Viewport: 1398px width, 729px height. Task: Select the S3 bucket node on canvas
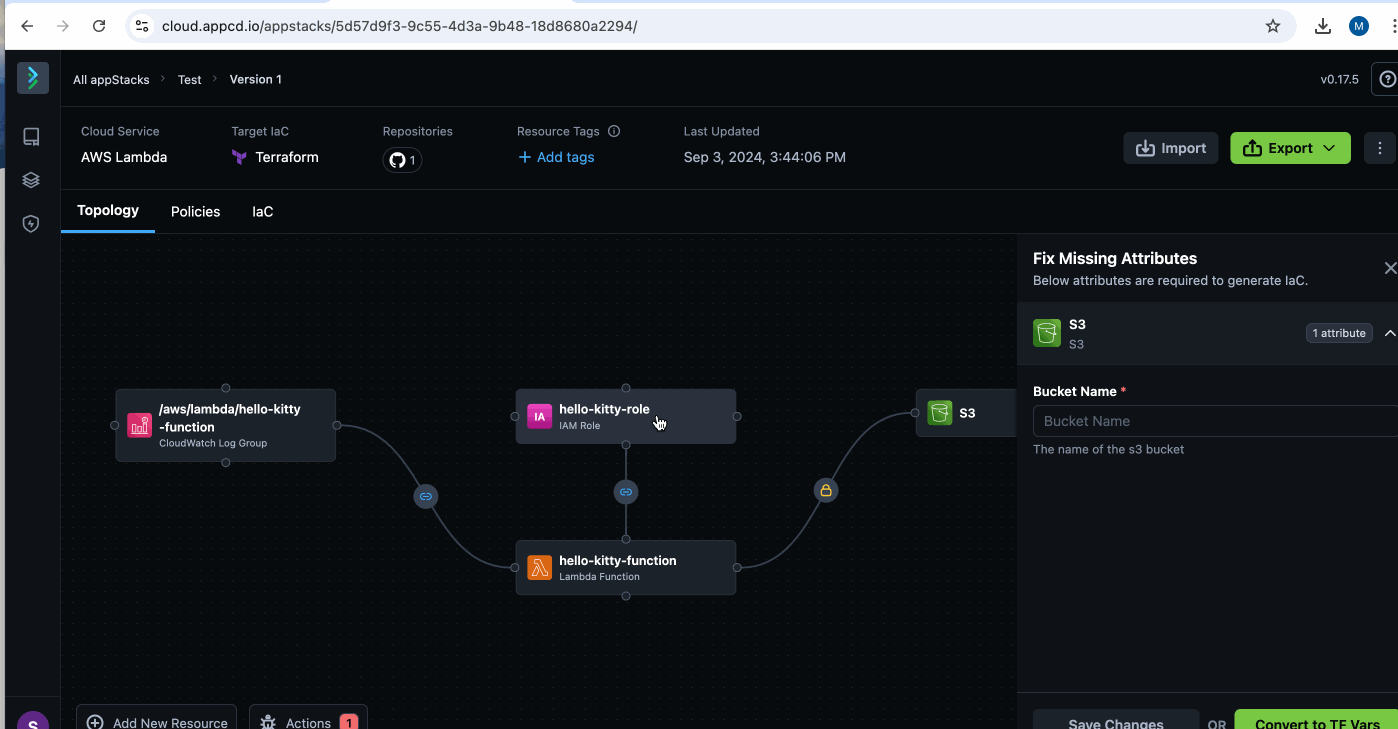pos(966,413)
